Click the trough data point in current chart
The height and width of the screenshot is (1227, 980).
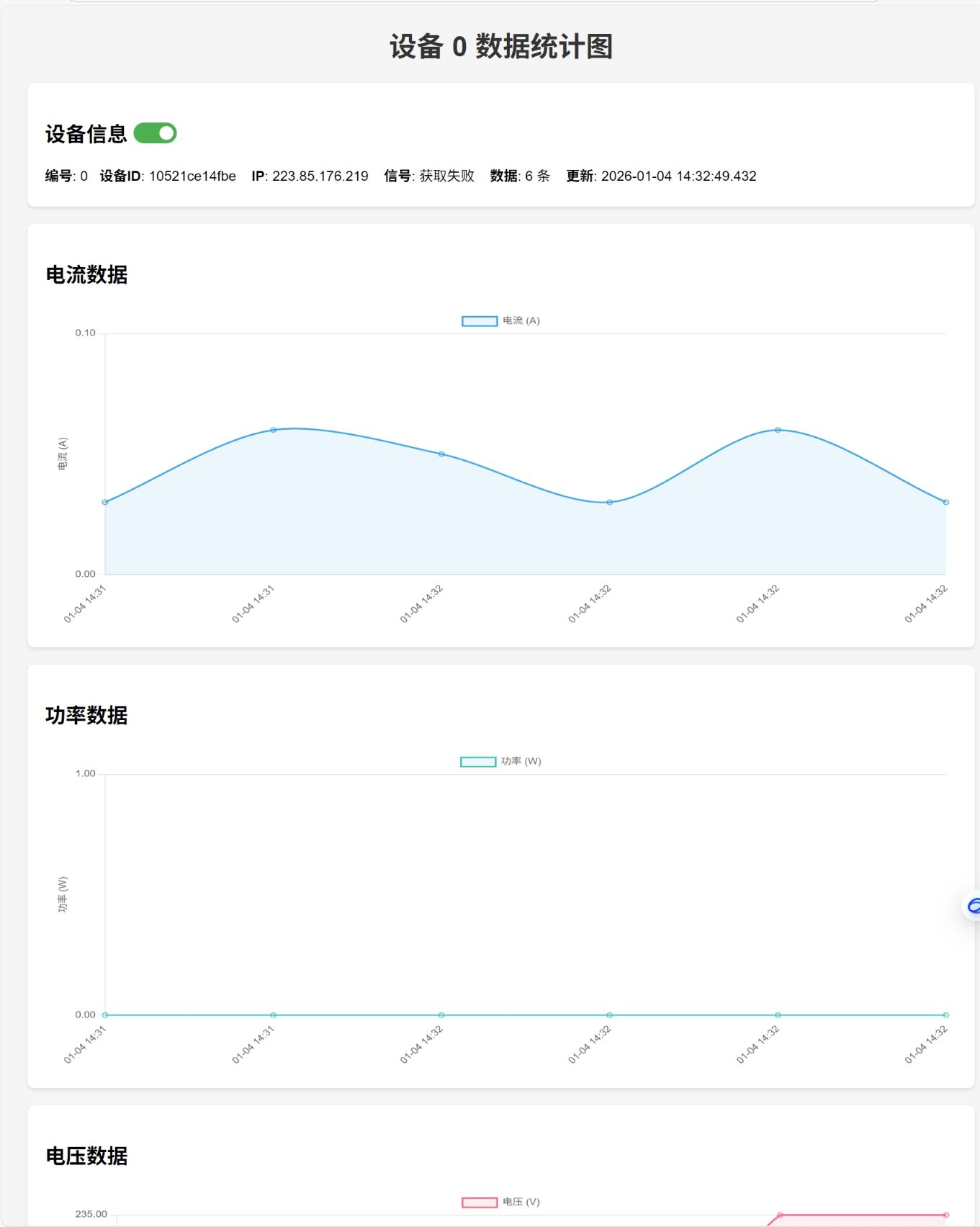click(609, 502)
